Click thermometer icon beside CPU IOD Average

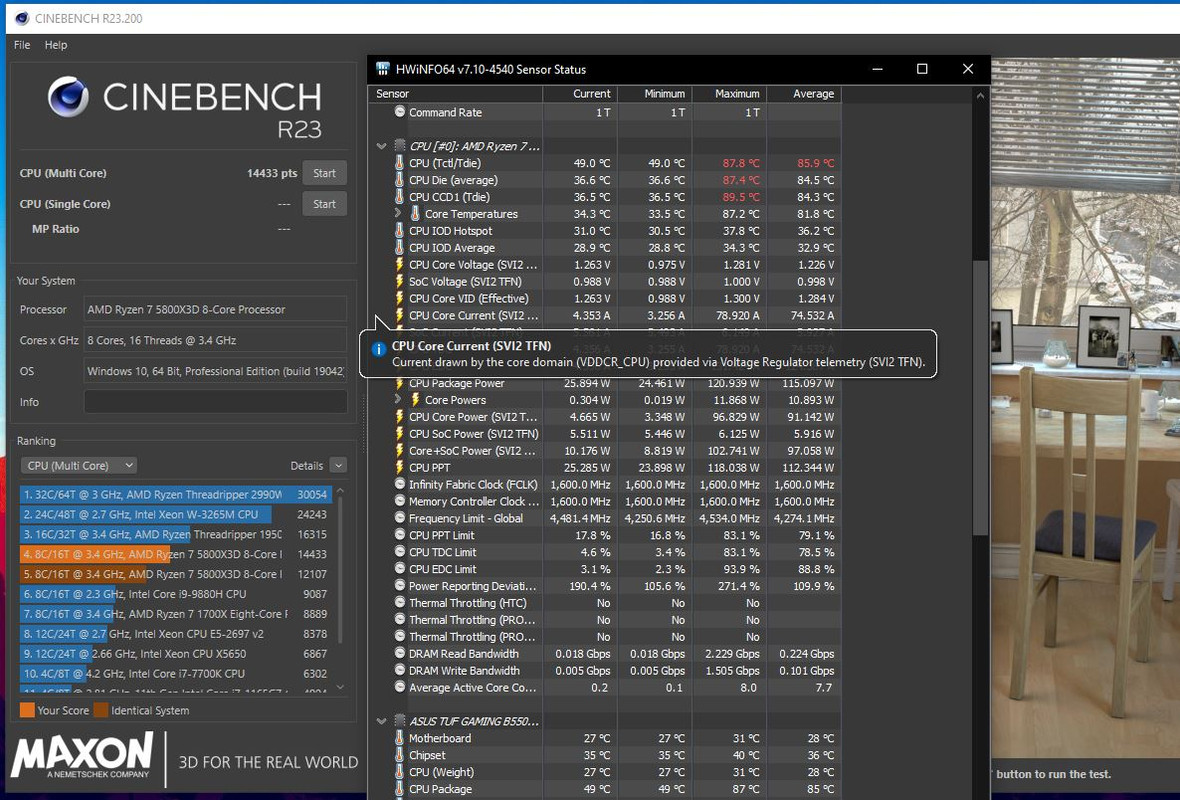point(400,248)
